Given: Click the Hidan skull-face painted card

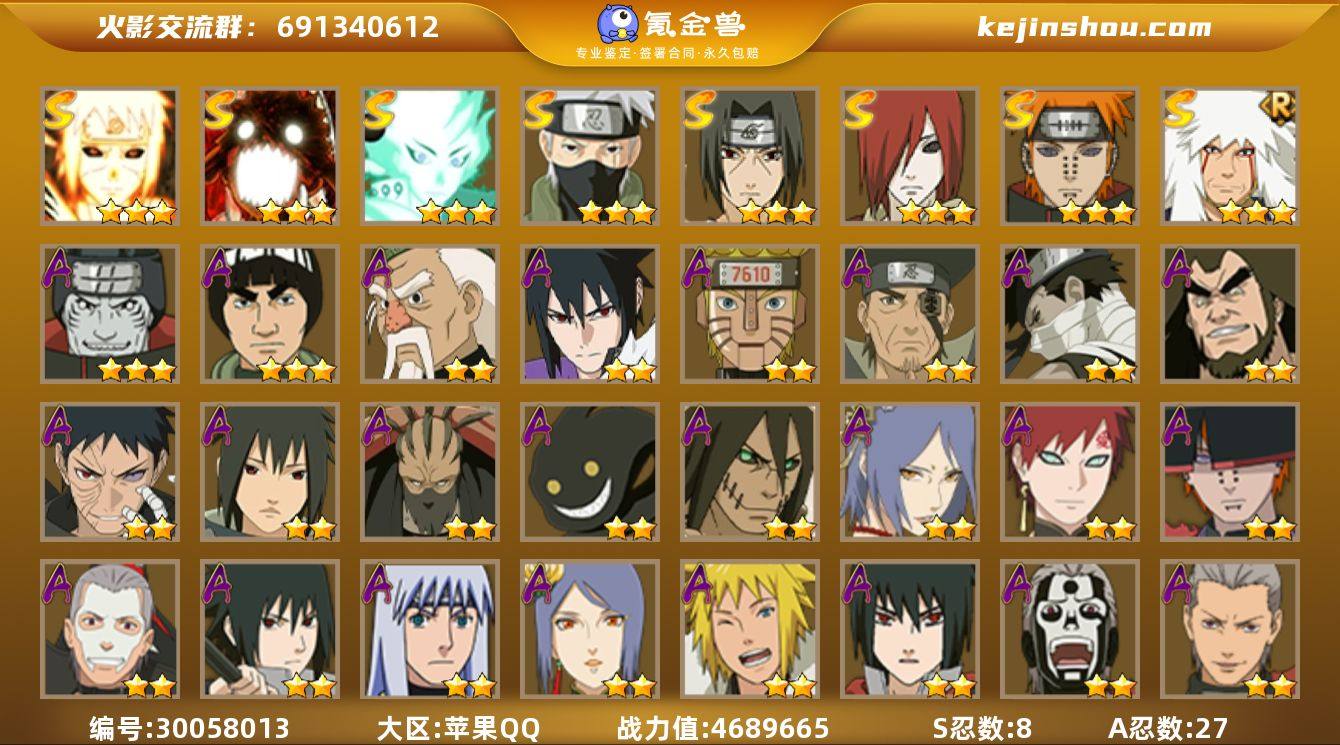Looking at the screenshot, I should click(1070, 629).
